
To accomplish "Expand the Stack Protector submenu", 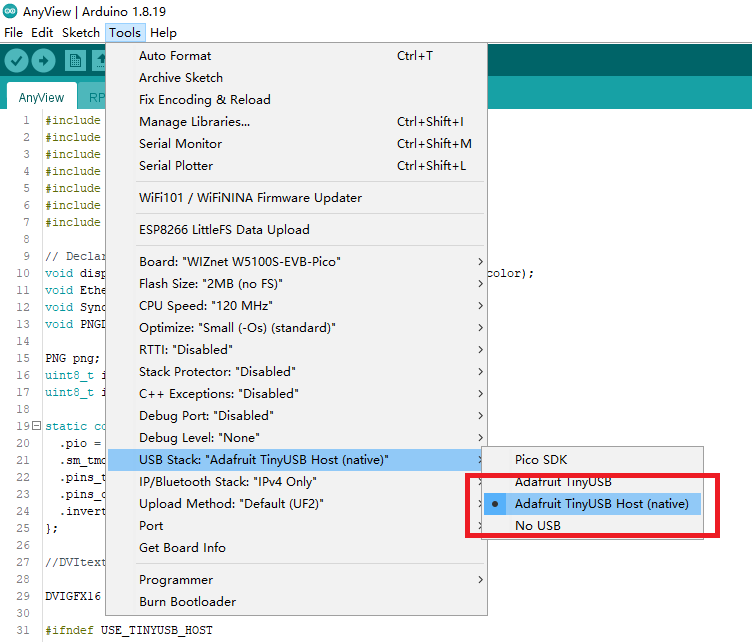I will pyautogui.click(x=296, y=372).
